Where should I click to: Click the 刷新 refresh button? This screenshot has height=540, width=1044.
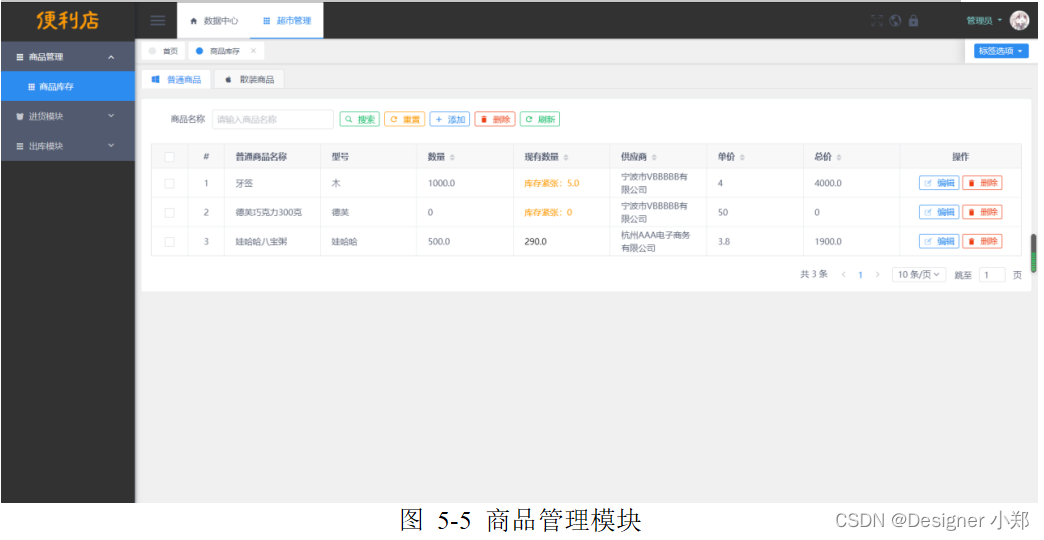tap(540, 119)
